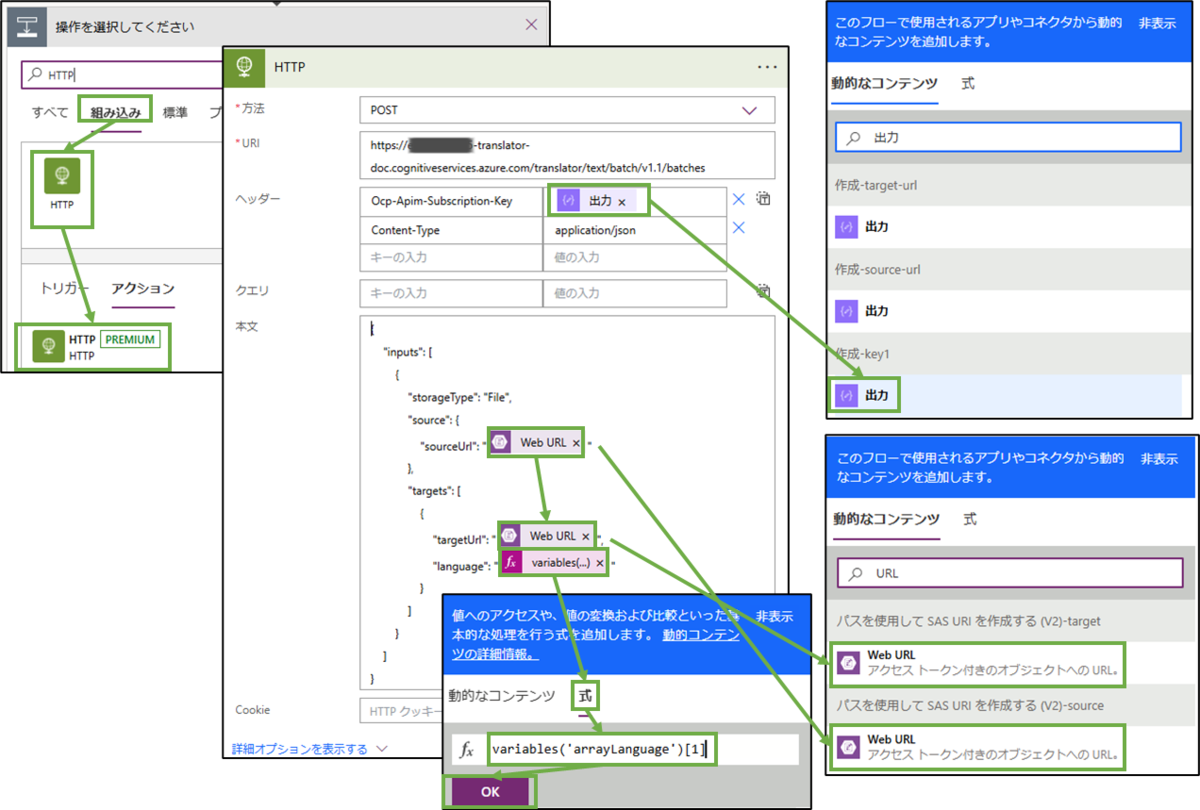This screenshot has height=810, width=1200.
Task: Switch to the 標準 tab
Action: 175,112
